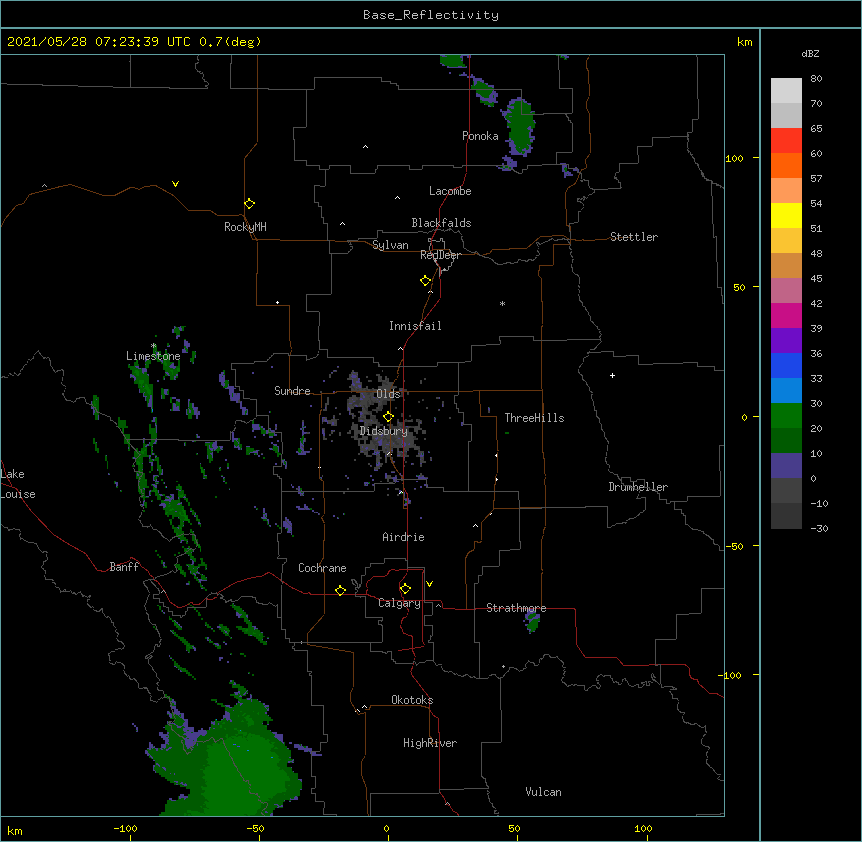Select the red 65–60 dBZ legend swatch
The image size is (862, 842).
786,140
